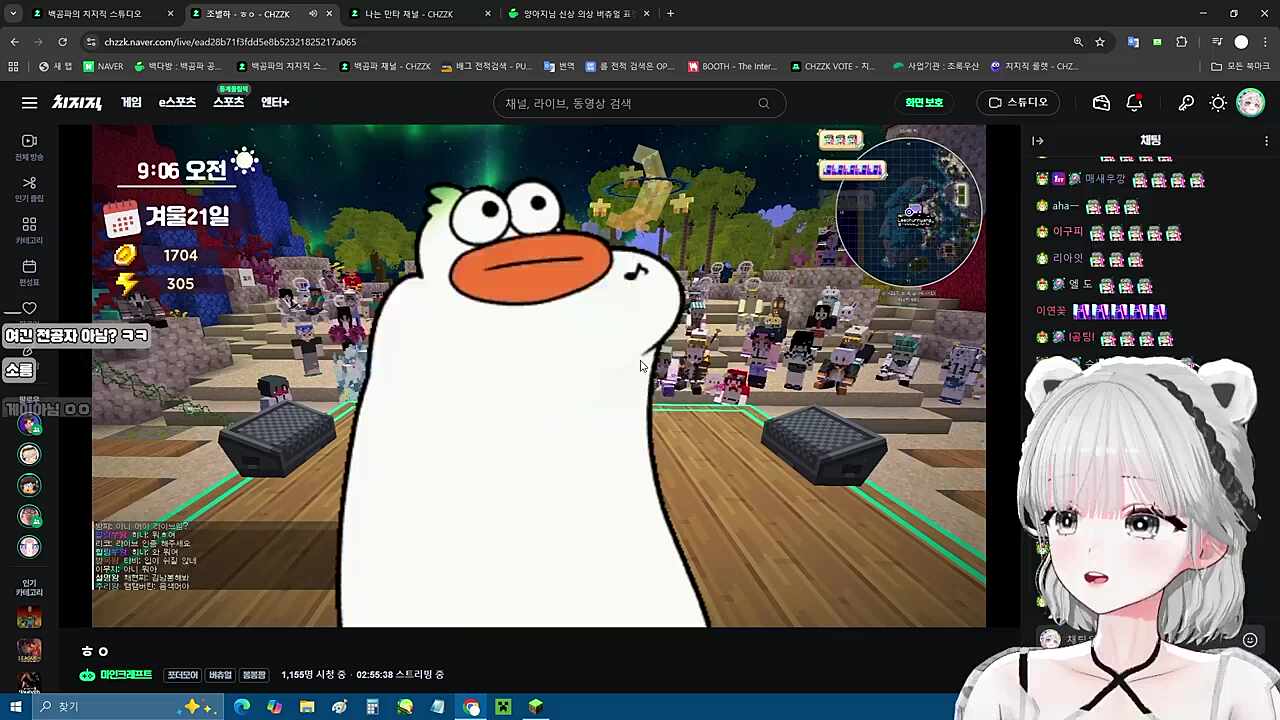Screen dimensions: 1280x720
Task: Collapse the chat panel with arrow
Action: coord(1038,141)
